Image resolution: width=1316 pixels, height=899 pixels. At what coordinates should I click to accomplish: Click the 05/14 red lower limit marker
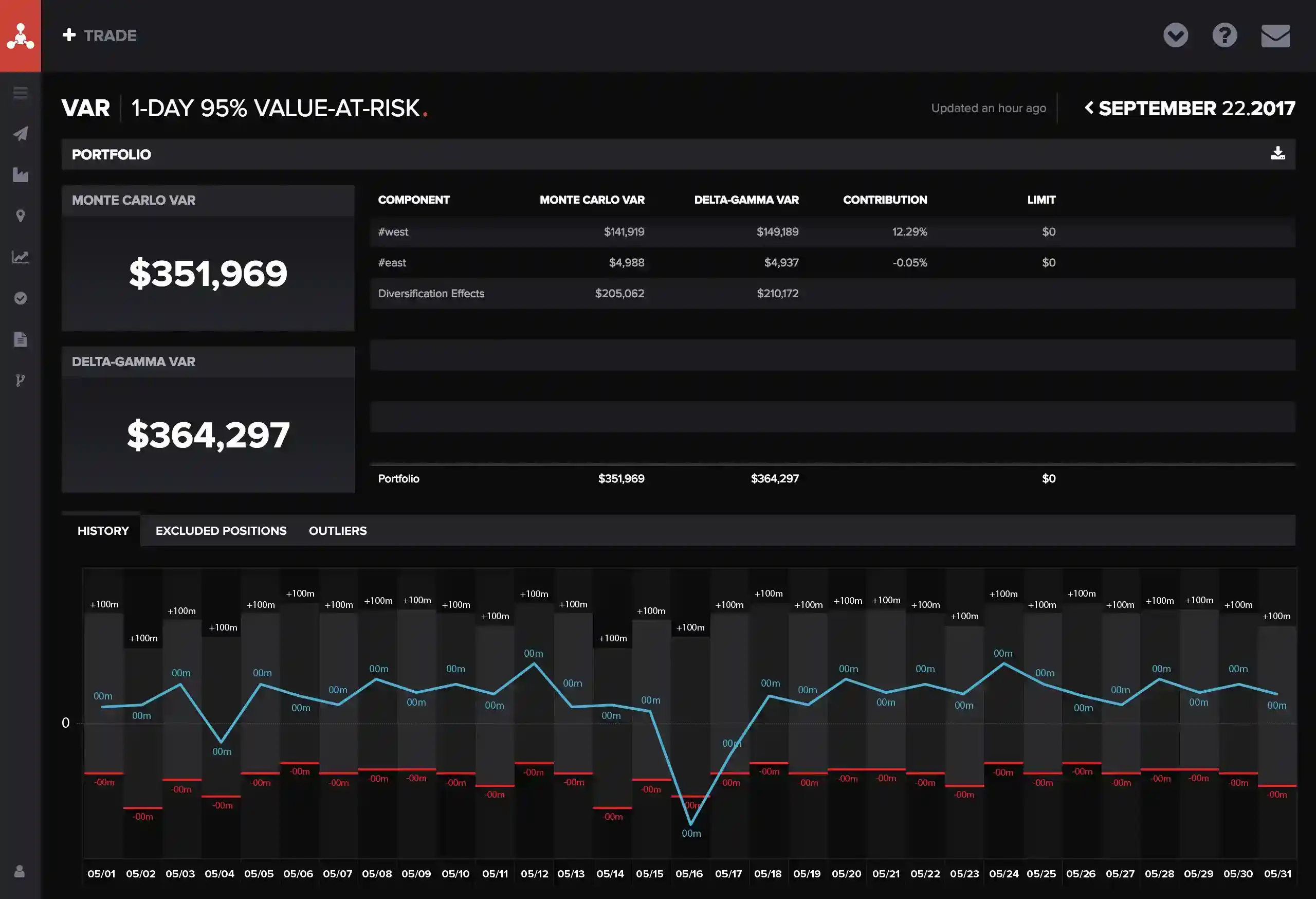(612, 808)
